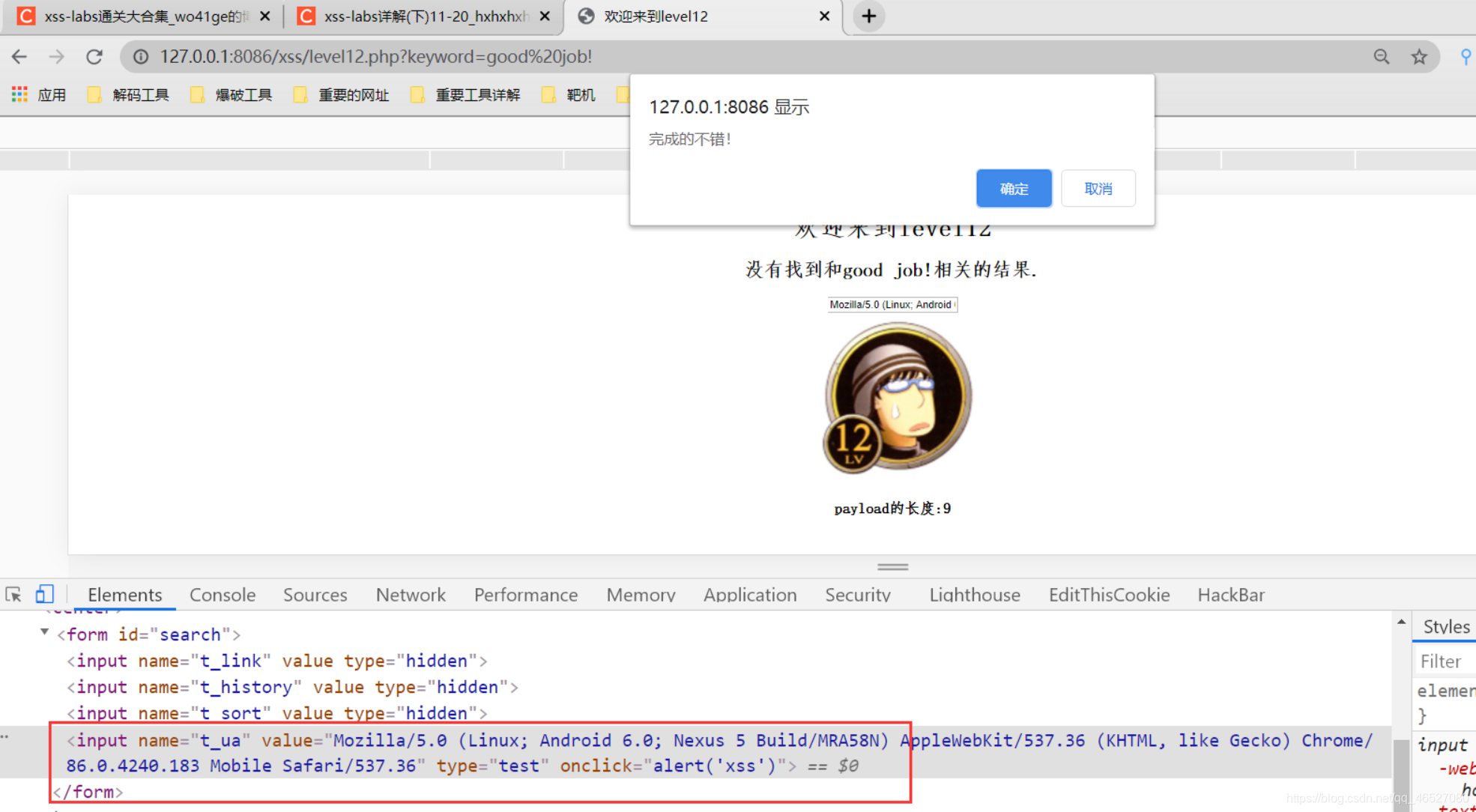Reload the page with refresh icon
Image resolution: width=1476 pixels, height=812 pixels.
point(94,57)
